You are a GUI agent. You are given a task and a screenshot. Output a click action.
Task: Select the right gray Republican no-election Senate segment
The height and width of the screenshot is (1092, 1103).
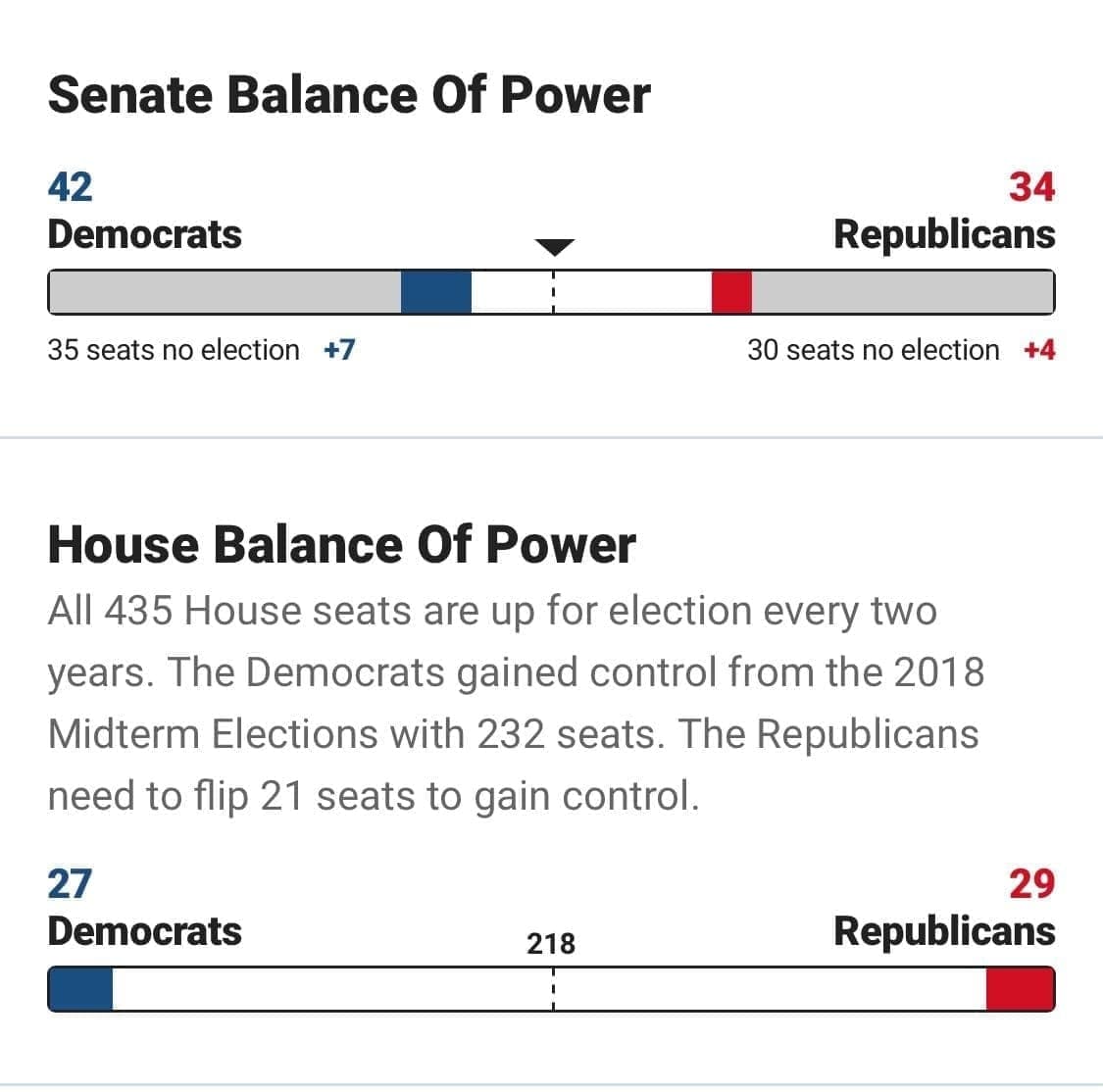[x=902, y=292]
